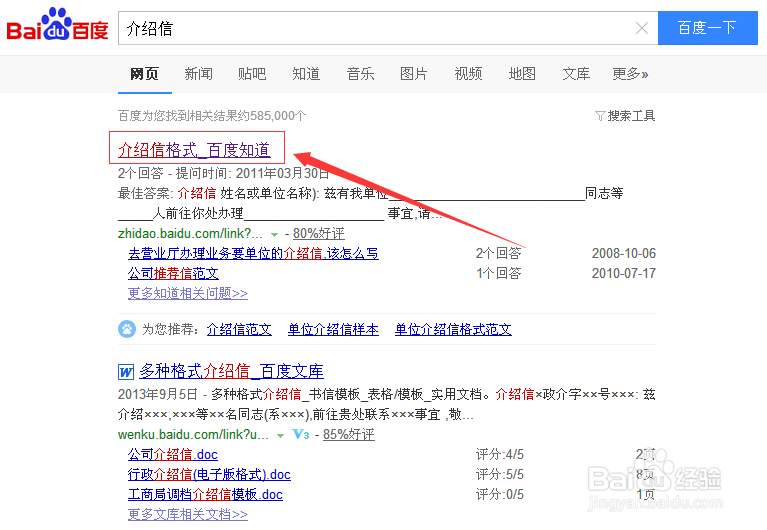Click the date 2008-10-06
The height and width of the screenshot is (530, 767).
[624, 253]
